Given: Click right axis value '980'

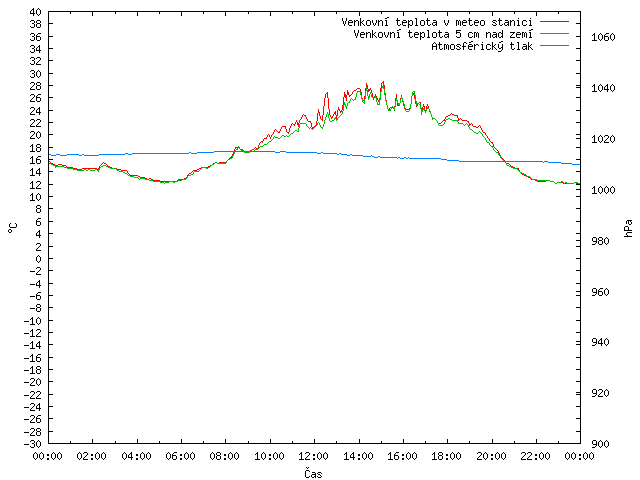Looking at the screenshot, I should pos(600,241).
